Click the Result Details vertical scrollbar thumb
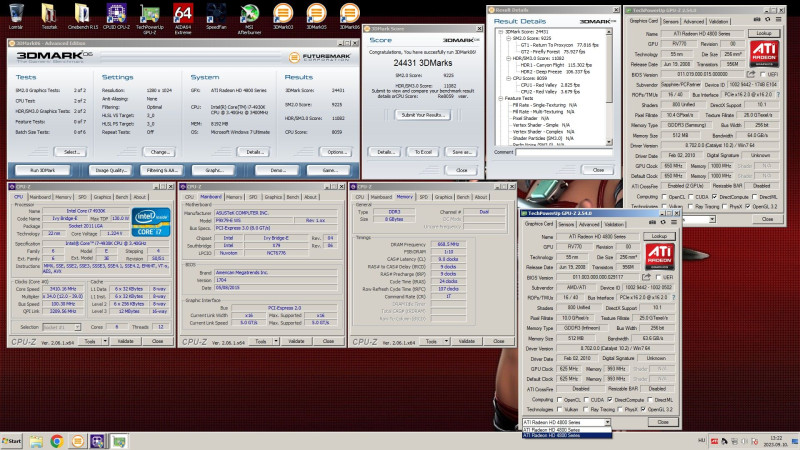This screenshot has height=450, width=800. pos(609,69)
